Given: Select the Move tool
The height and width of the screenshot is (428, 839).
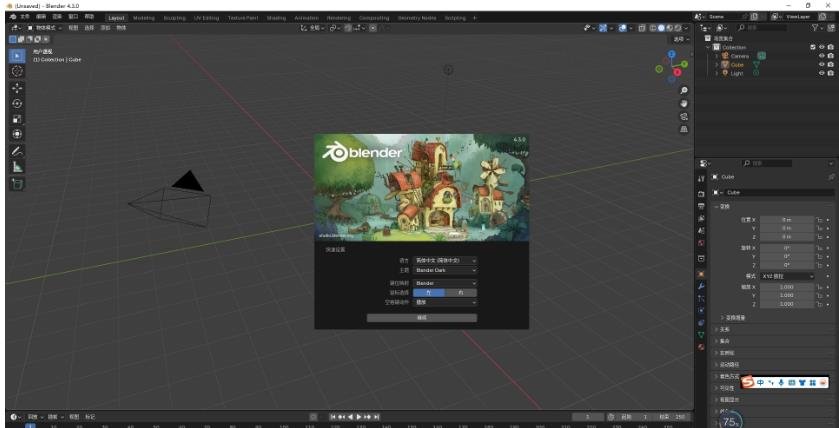Looking at the screenshot, I should pyautogui.click(x=17, y=88).
